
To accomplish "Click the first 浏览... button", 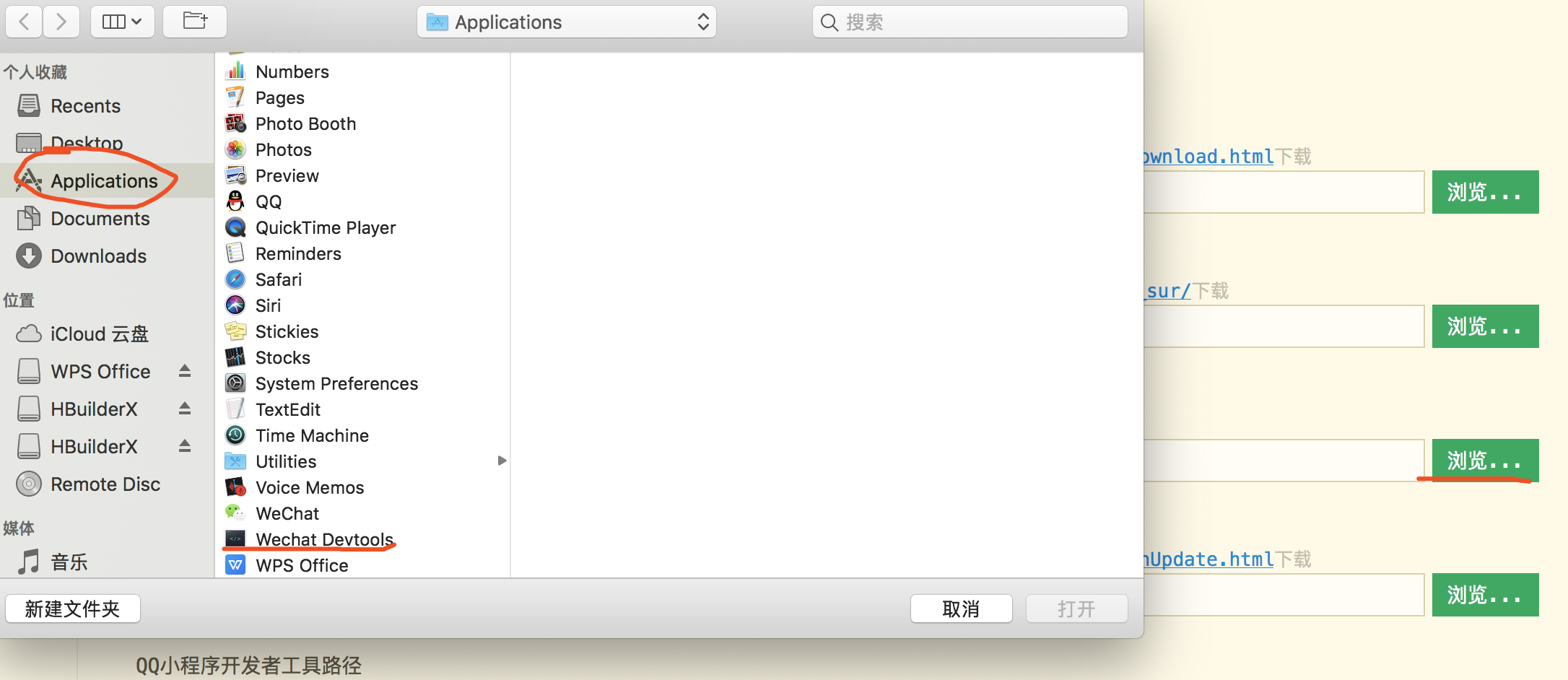I will [1485, 192].
